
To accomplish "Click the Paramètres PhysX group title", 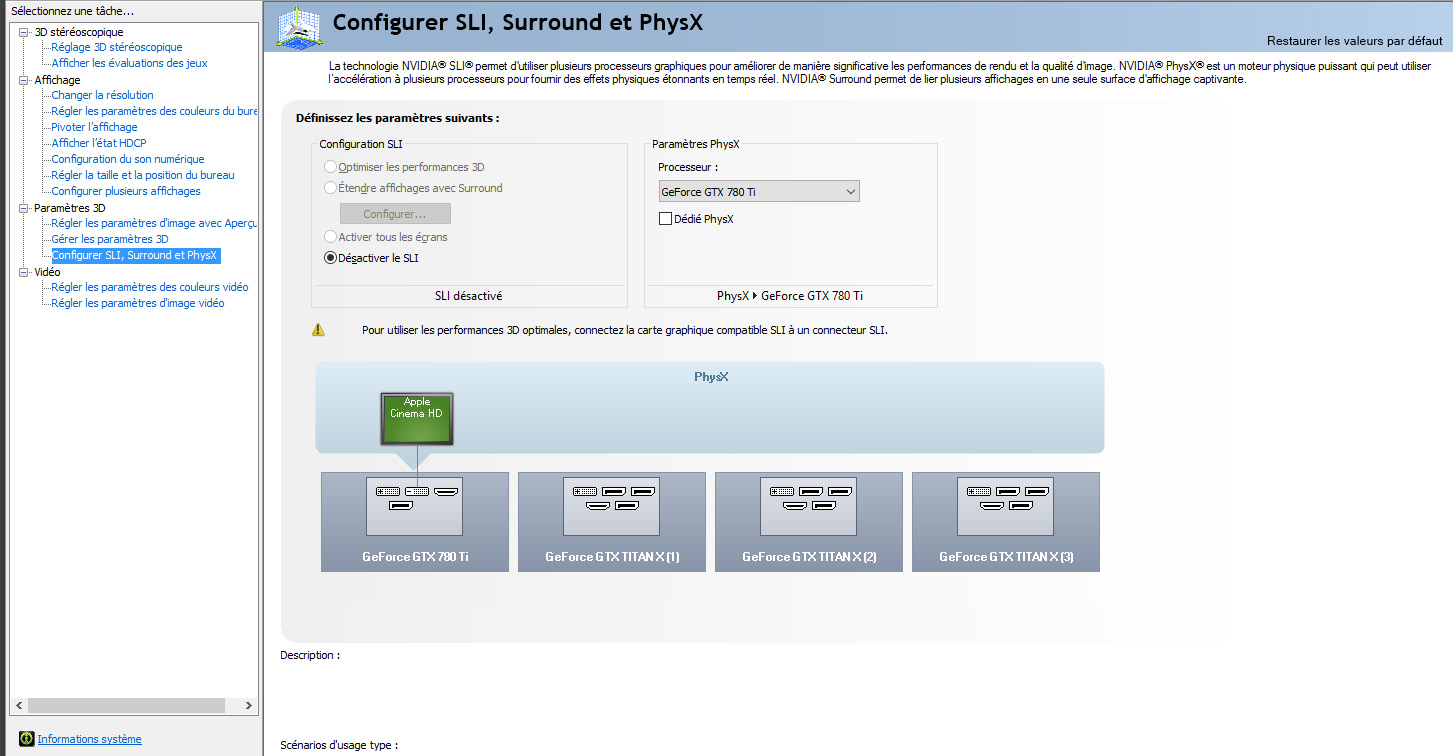I will (696, 144).
